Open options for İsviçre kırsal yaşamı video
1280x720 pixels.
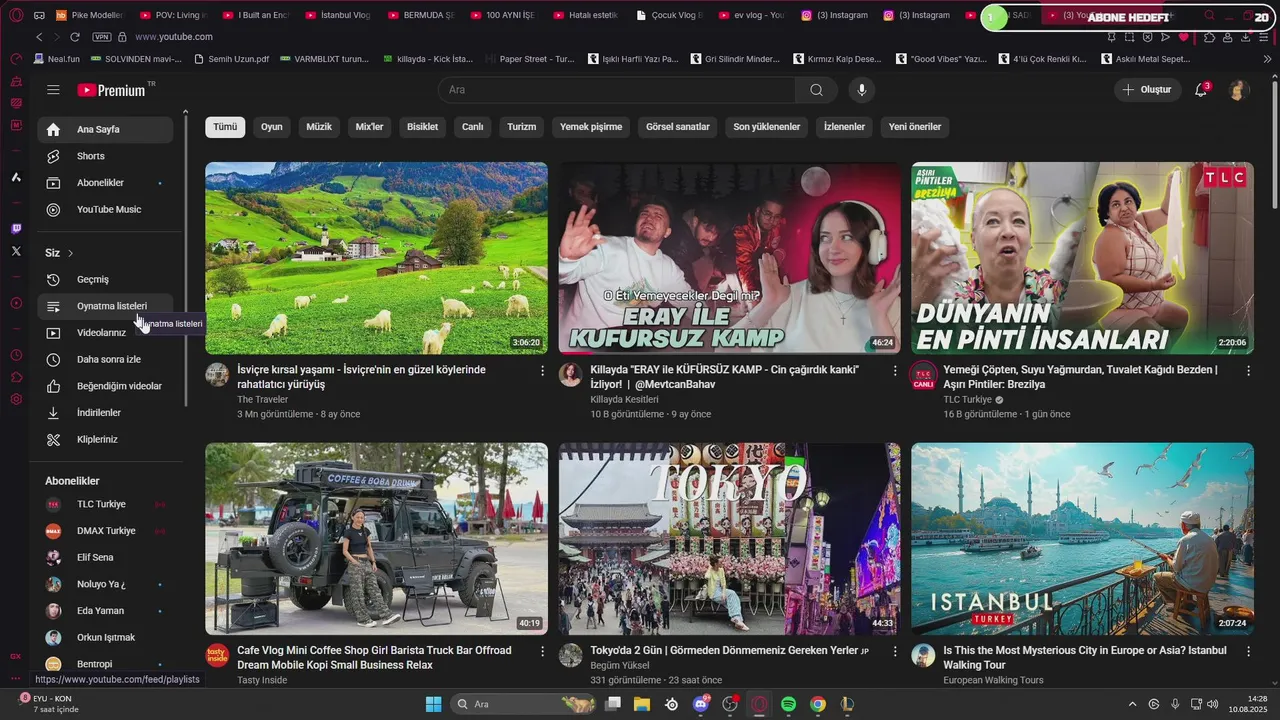[x=543, y=371]
